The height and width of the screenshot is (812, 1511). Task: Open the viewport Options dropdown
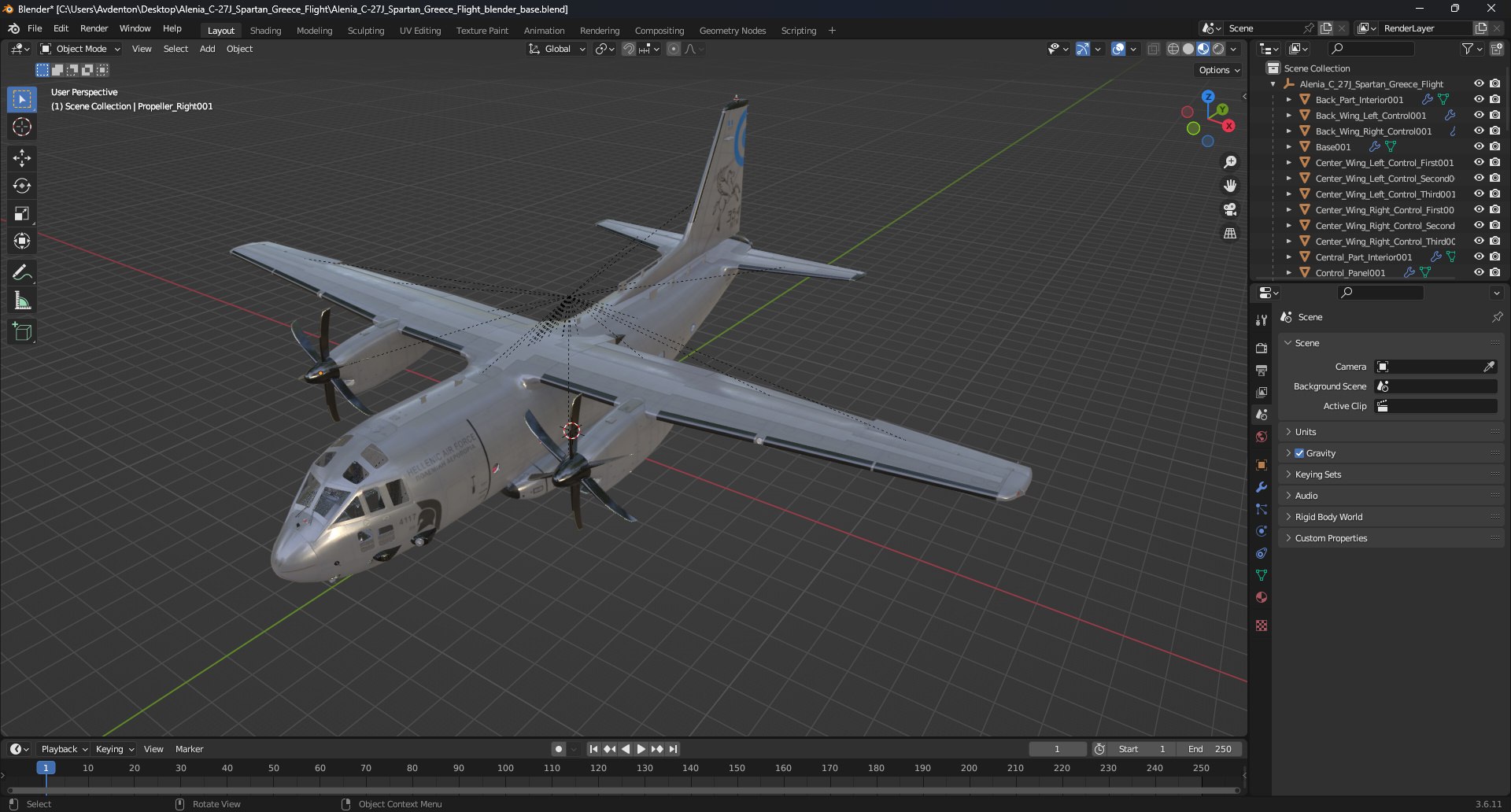pos(1219,70)
